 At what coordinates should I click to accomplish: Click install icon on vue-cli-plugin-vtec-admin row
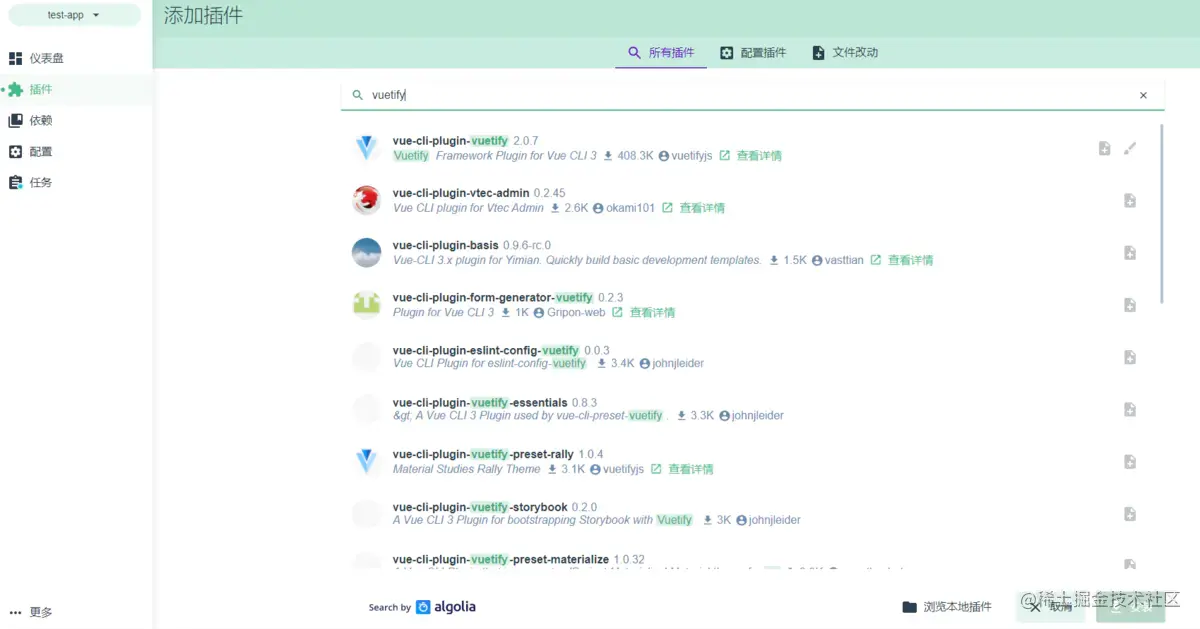point(1130,200)
